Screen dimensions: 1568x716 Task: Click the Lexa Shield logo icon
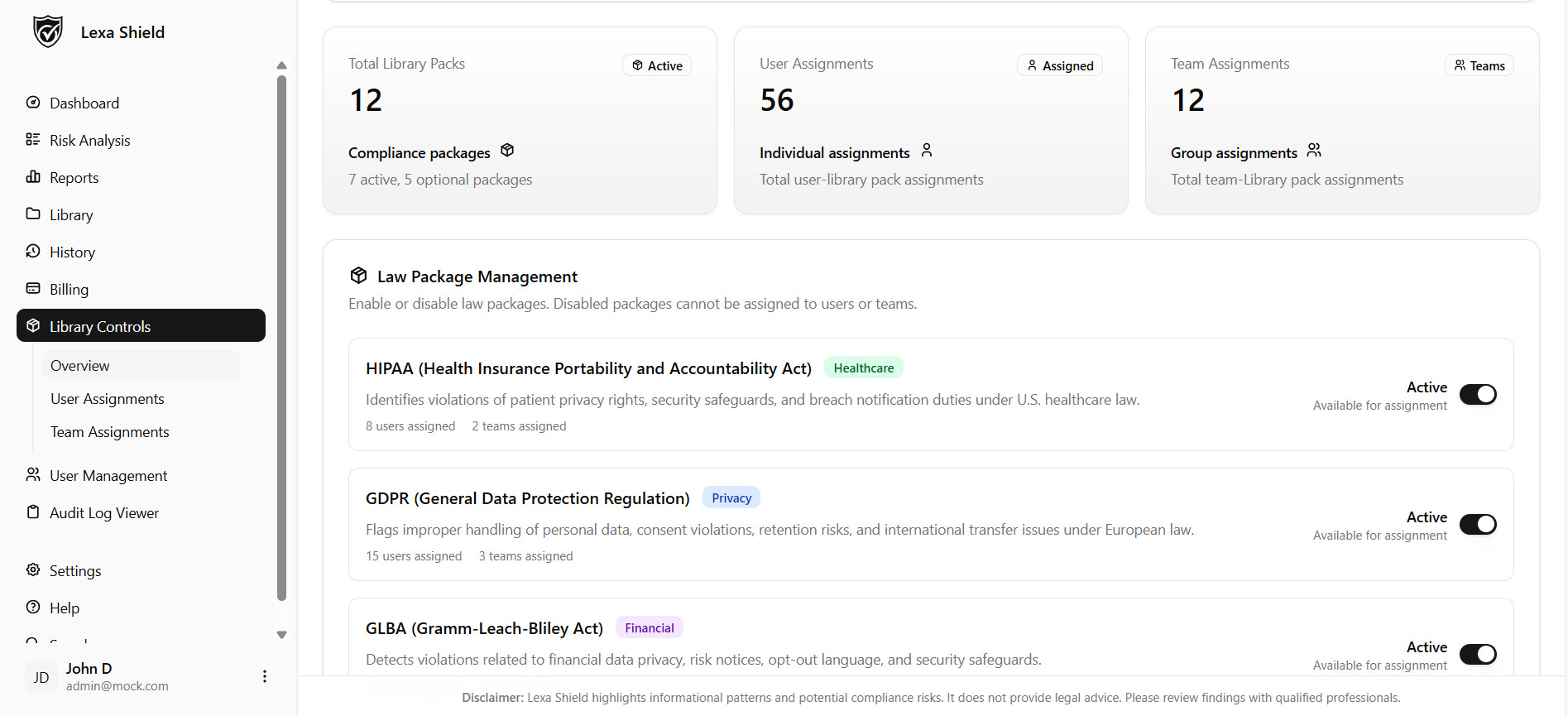(47, 32)
